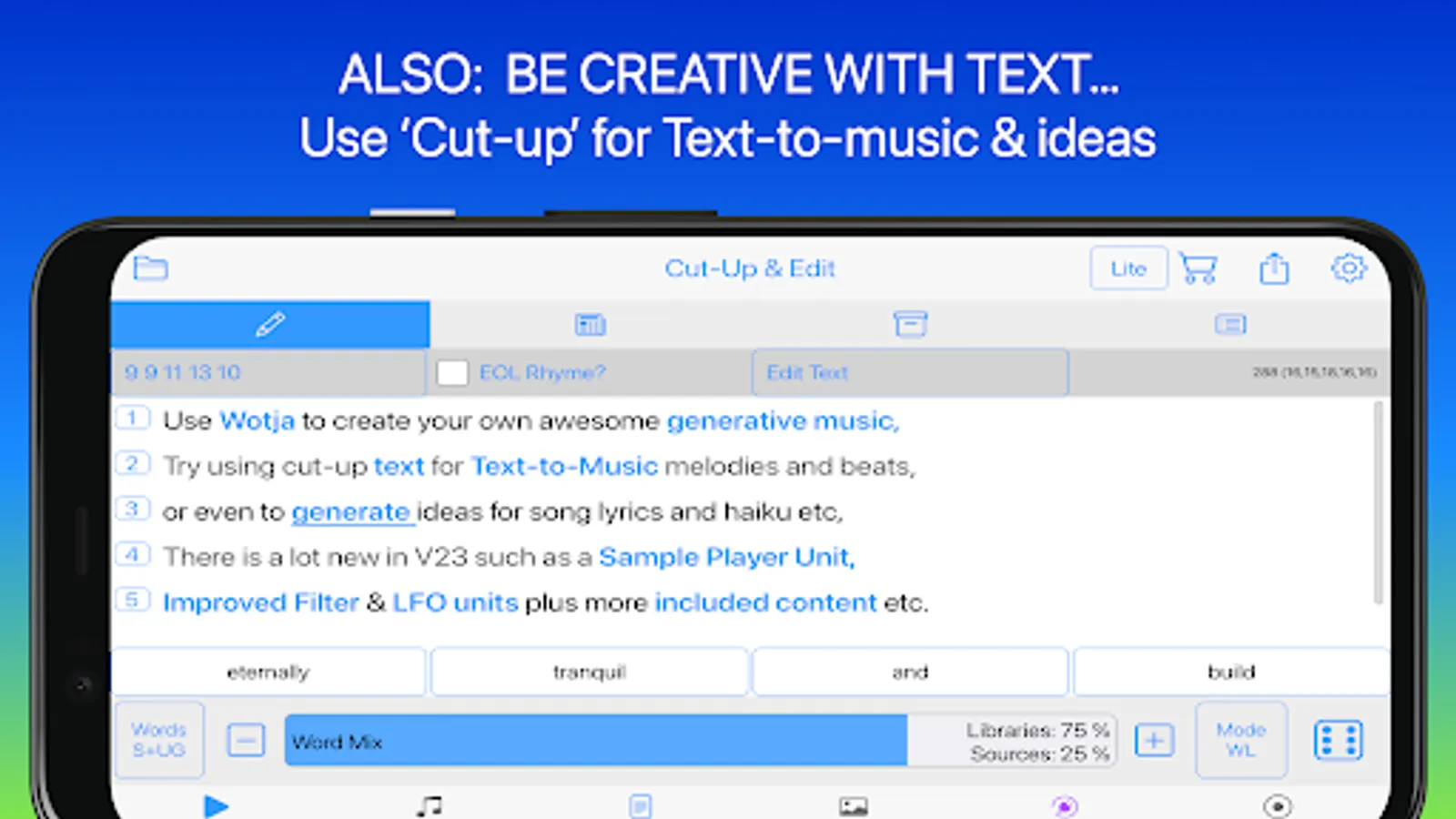The image size is (1456, 819).
Task: Switch to the archive box tab
Action: pyautogui.click(x=910, y=324)
